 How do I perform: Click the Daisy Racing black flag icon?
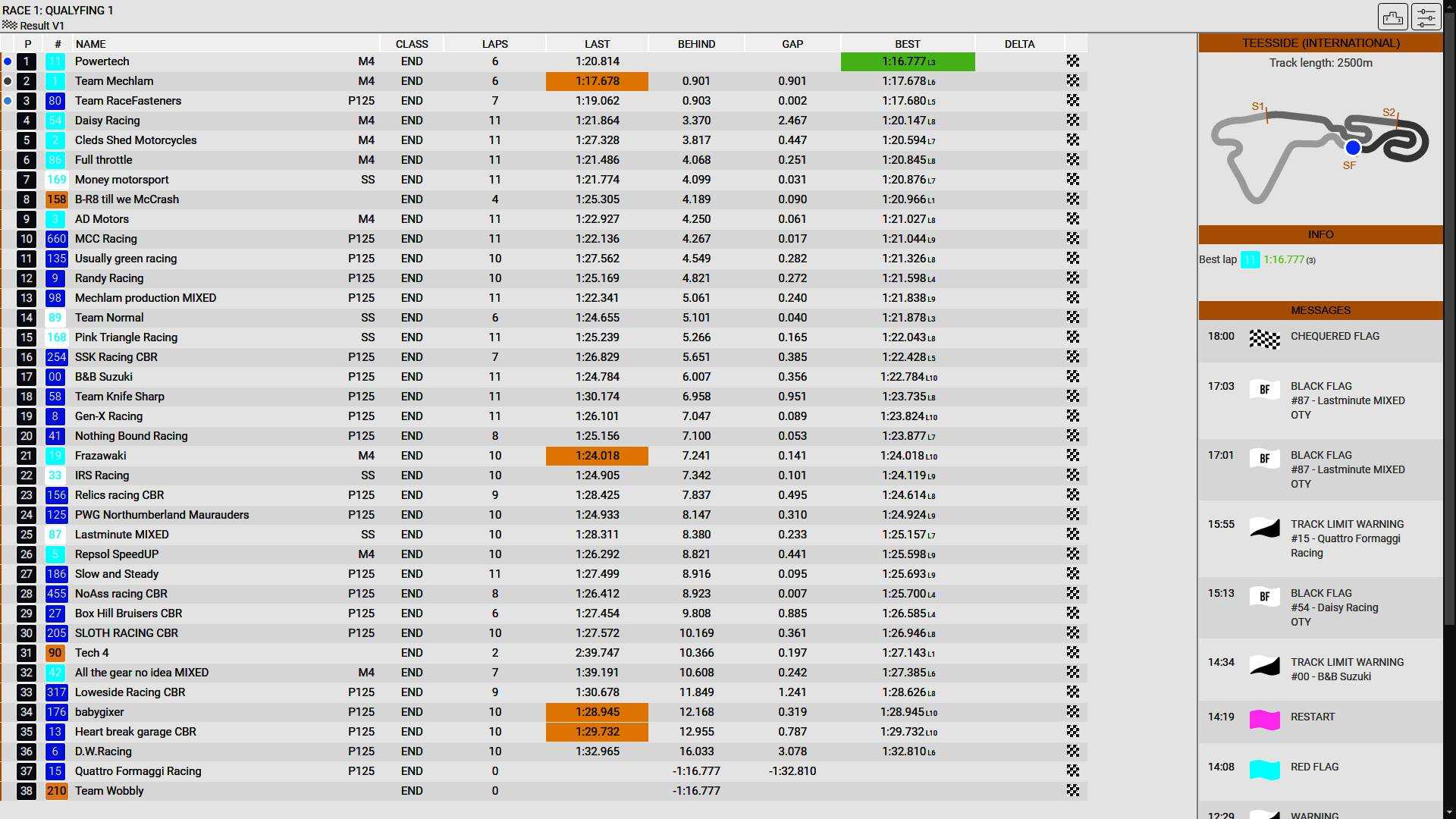1264,597
